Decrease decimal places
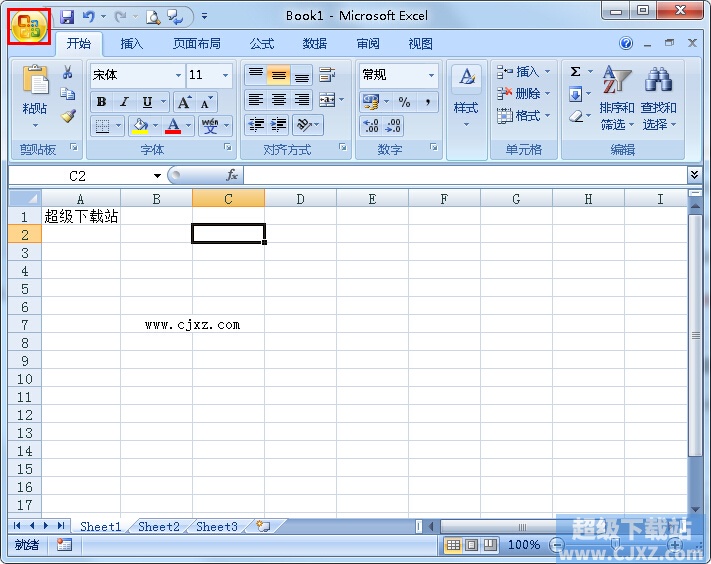711x564 pixels. coord(393,125)
